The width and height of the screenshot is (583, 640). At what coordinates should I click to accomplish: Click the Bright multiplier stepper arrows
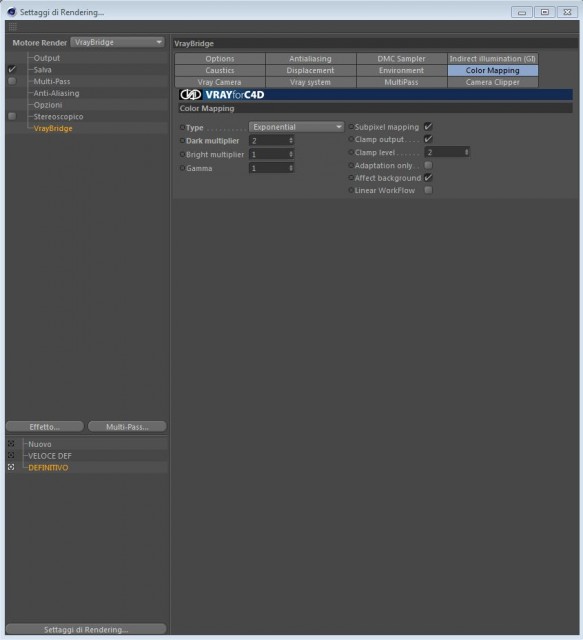tap(291, 154)
